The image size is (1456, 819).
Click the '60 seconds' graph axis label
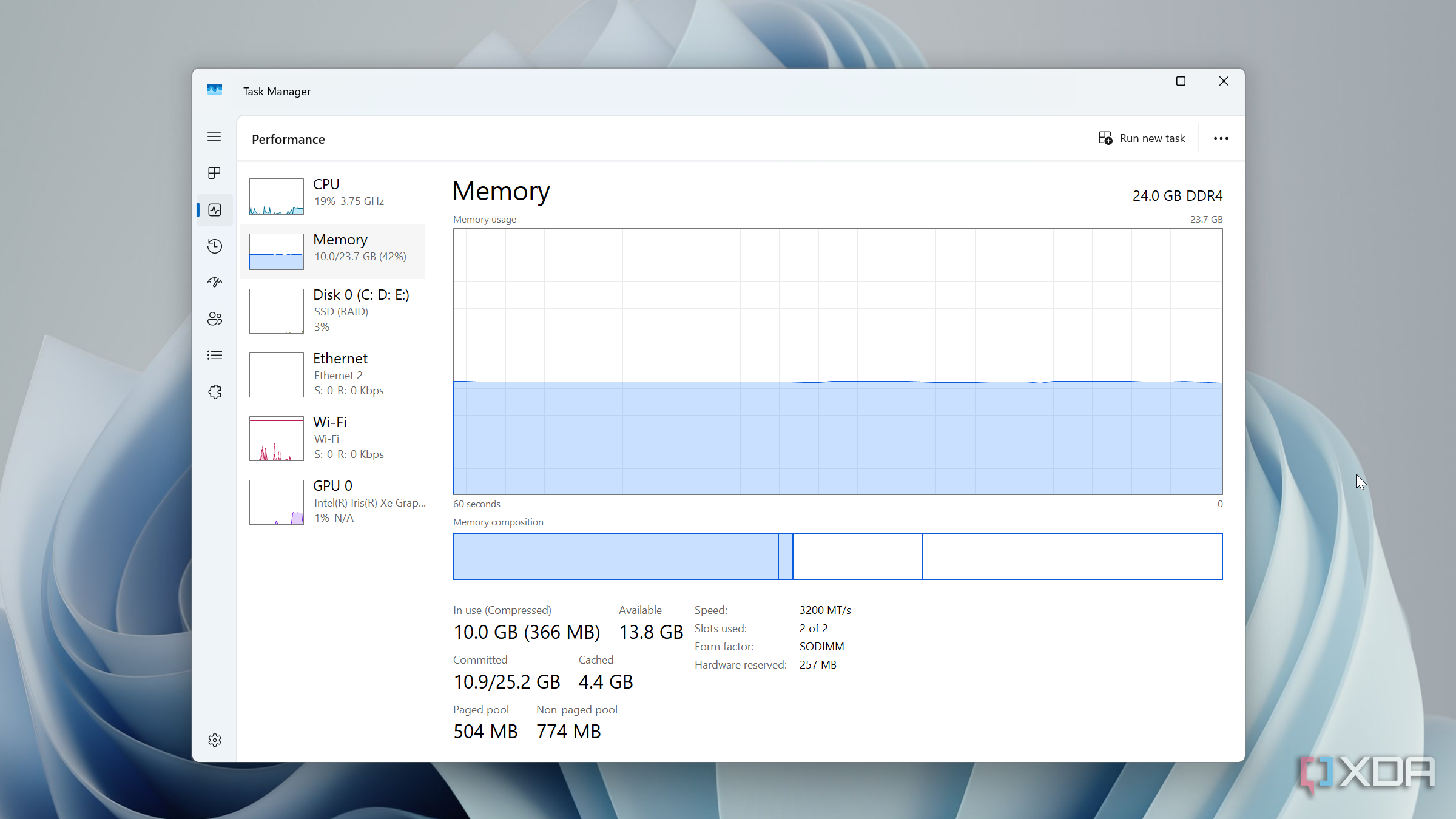[477, 504]
